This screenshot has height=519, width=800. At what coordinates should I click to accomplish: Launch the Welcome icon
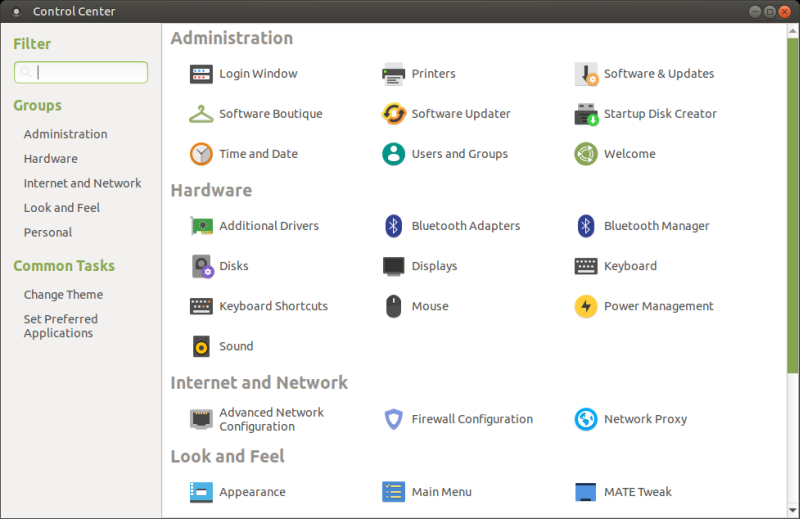586,154
